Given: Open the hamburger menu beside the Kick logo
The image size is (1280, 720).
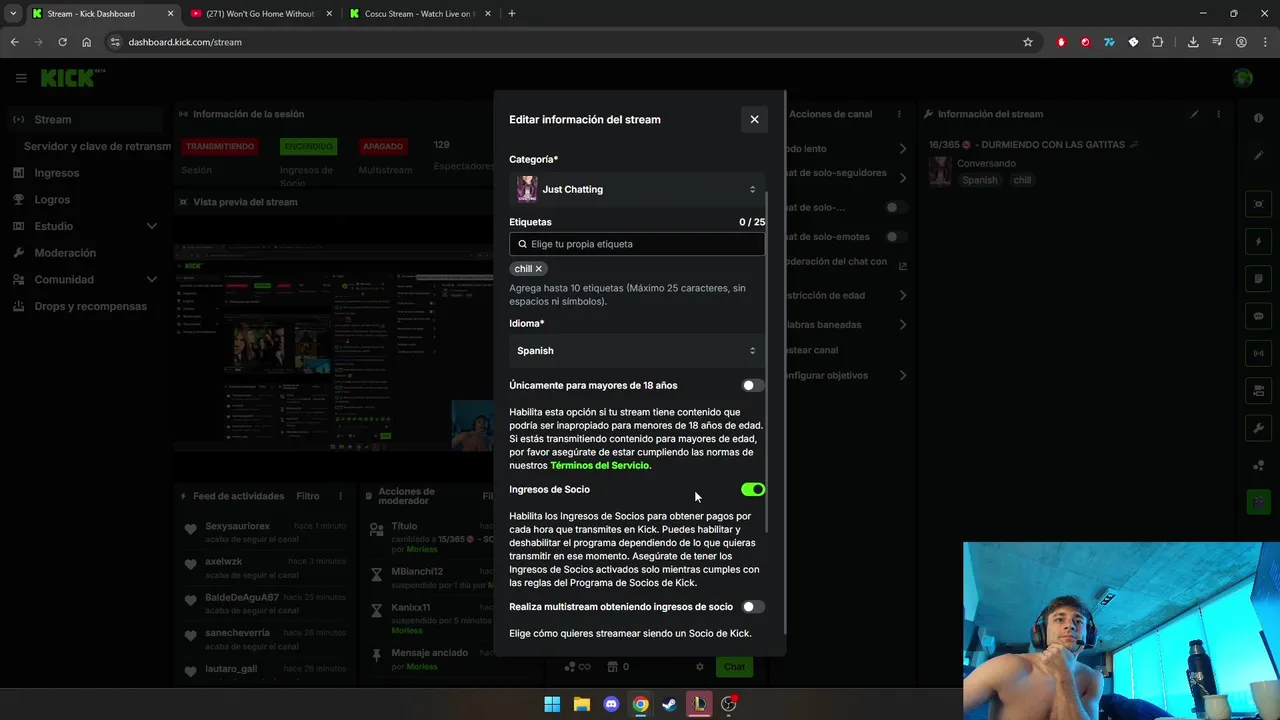Looking at the screenshot, I should tap(21, 78).
